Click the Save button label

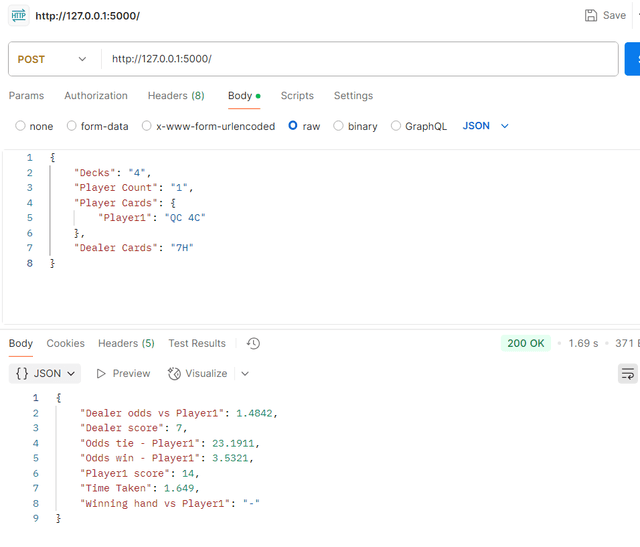[x=614, y=16]
